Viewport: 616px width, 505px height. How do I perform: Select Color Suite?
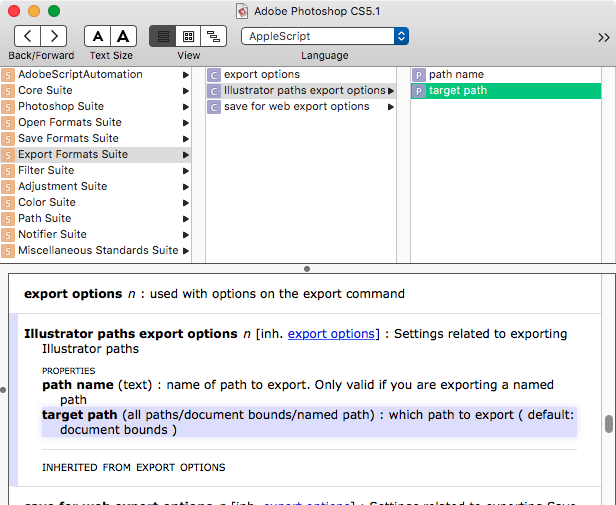click(x=95, y=202)
